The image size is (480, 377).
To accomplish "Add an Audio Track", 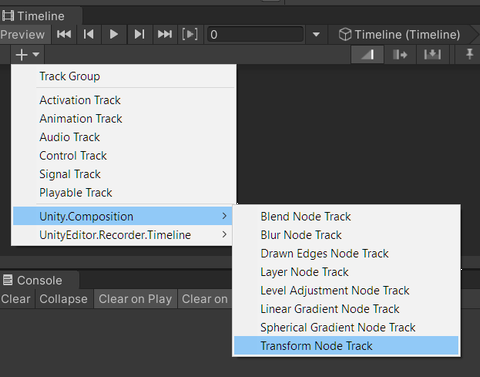I will (124, 137).
